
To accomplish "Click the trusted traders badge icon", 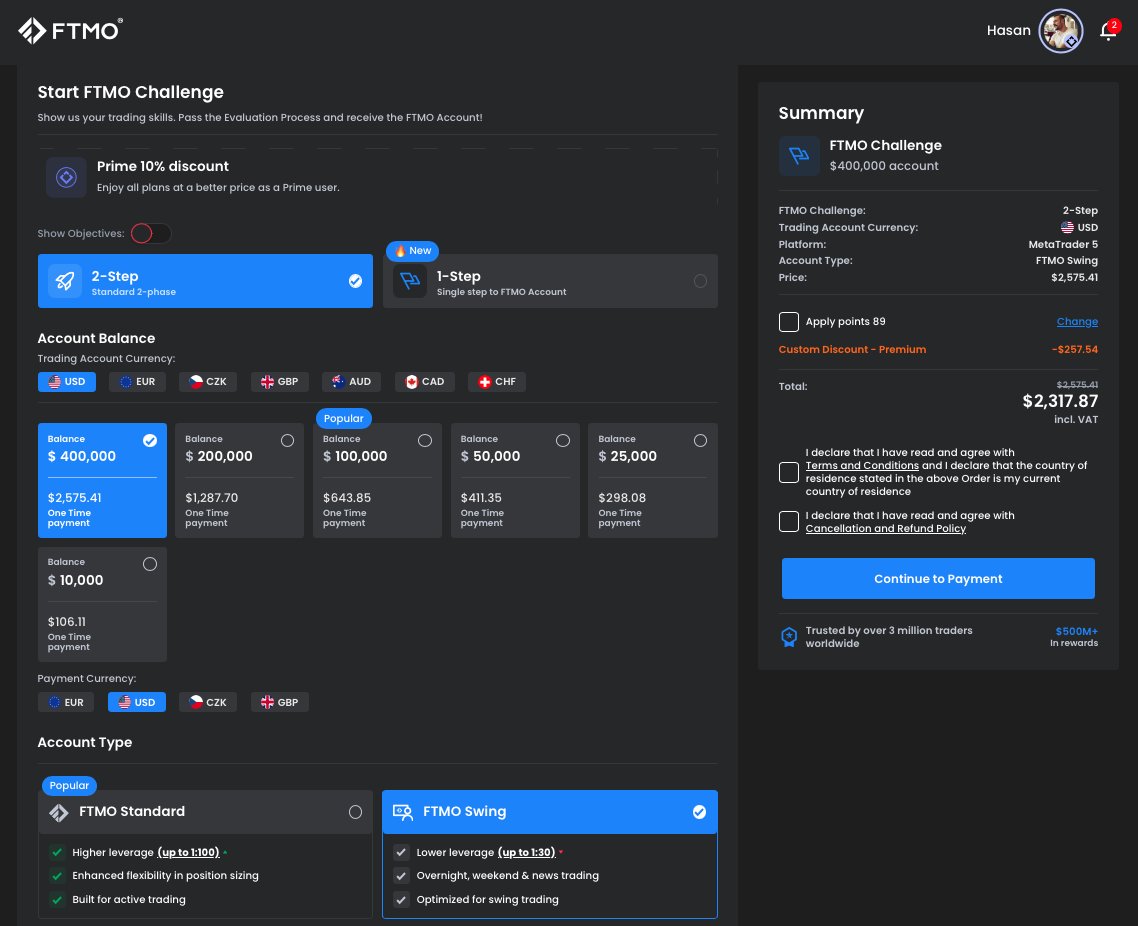I will (789, 637).
